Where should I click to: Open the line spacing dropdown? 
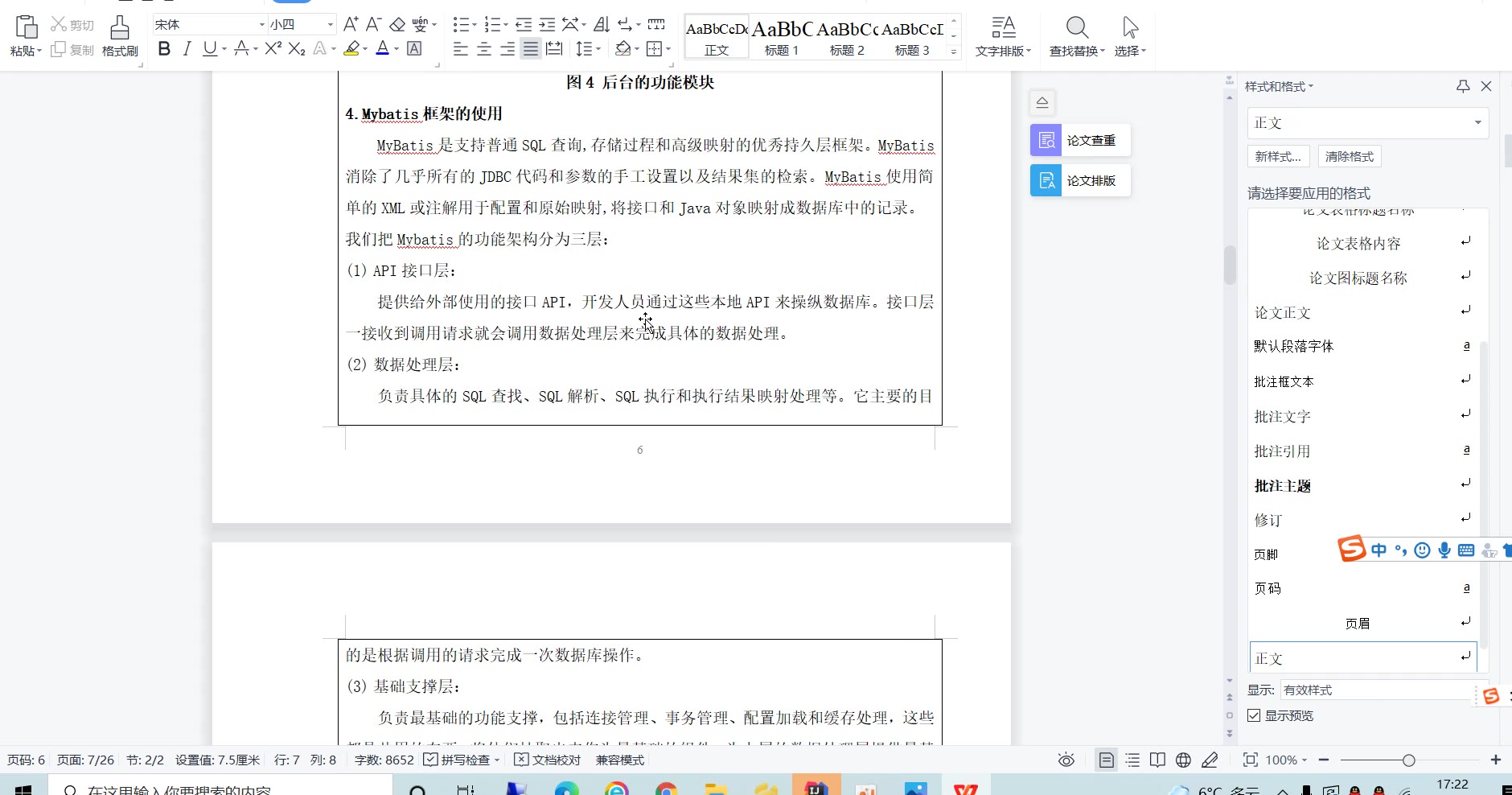pyautogui.click(x=599, y=49)
